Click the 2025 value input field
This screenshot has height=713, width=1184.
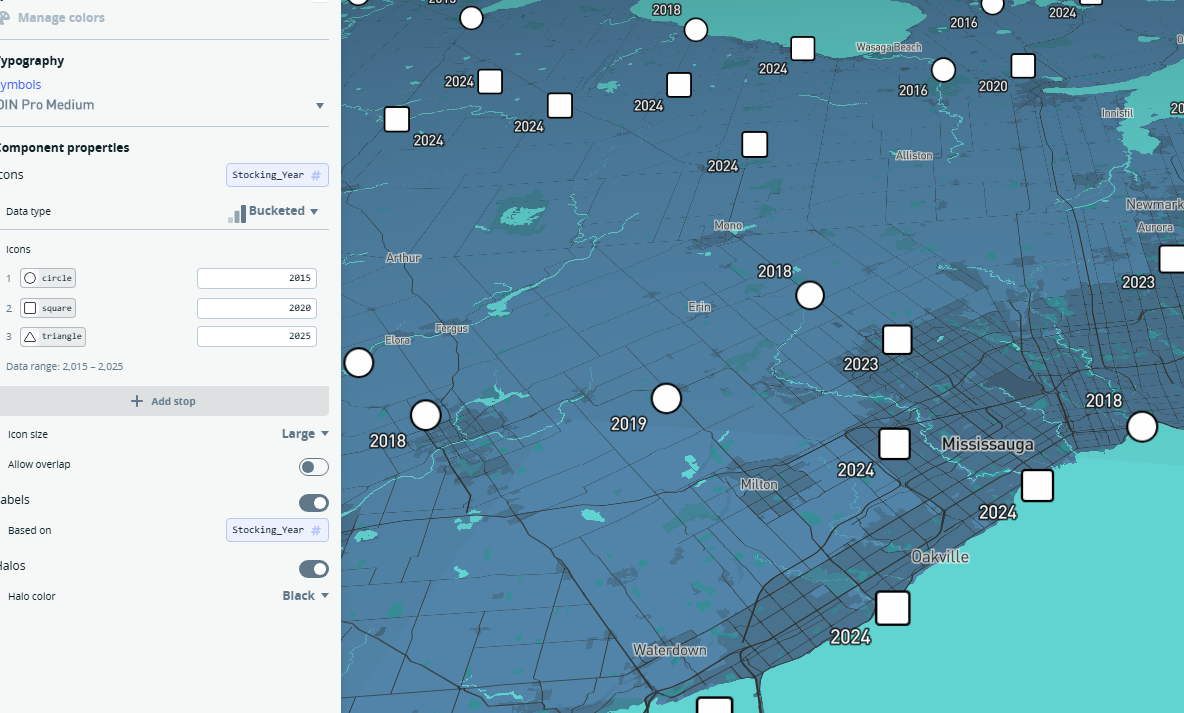[256, 336]
